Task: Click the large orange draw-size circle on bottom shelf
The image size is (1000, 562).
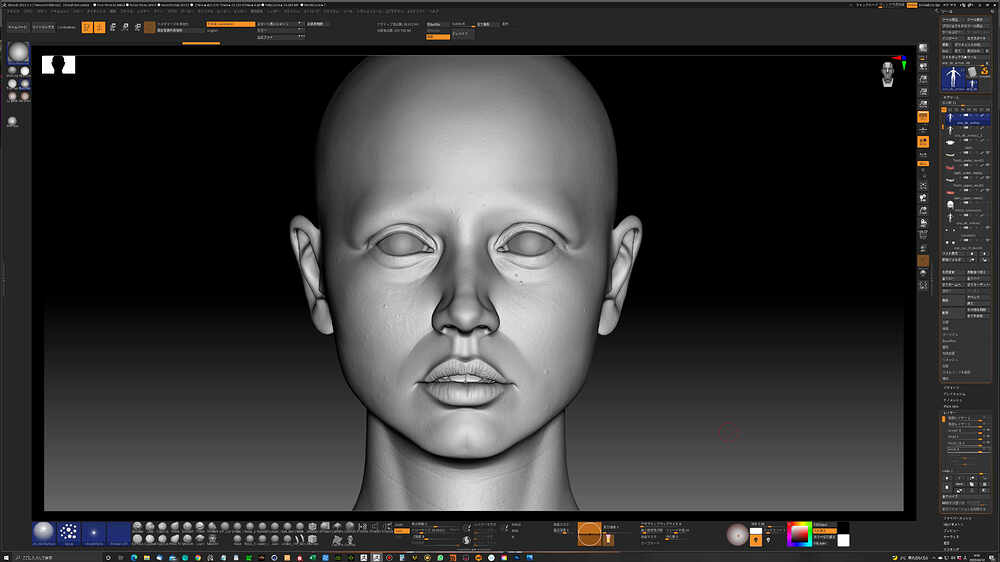Action: pos(589,534)
